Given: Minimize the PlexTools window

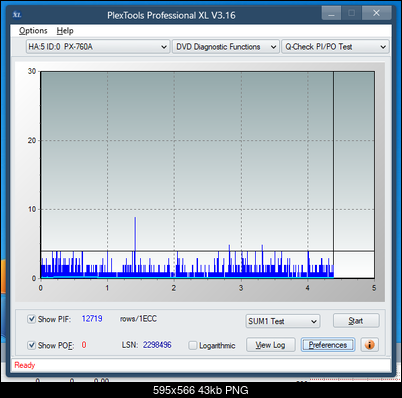Looking at the screenshot, I should [x=331, y=14].
